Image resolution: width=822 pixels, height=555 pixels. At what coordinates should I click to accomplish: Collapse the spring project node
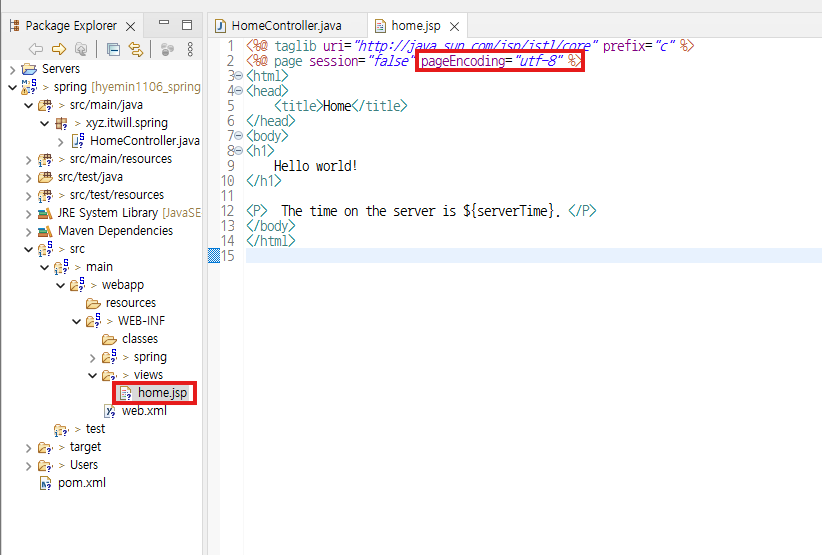pyautogui.click(x=13, y=87)
